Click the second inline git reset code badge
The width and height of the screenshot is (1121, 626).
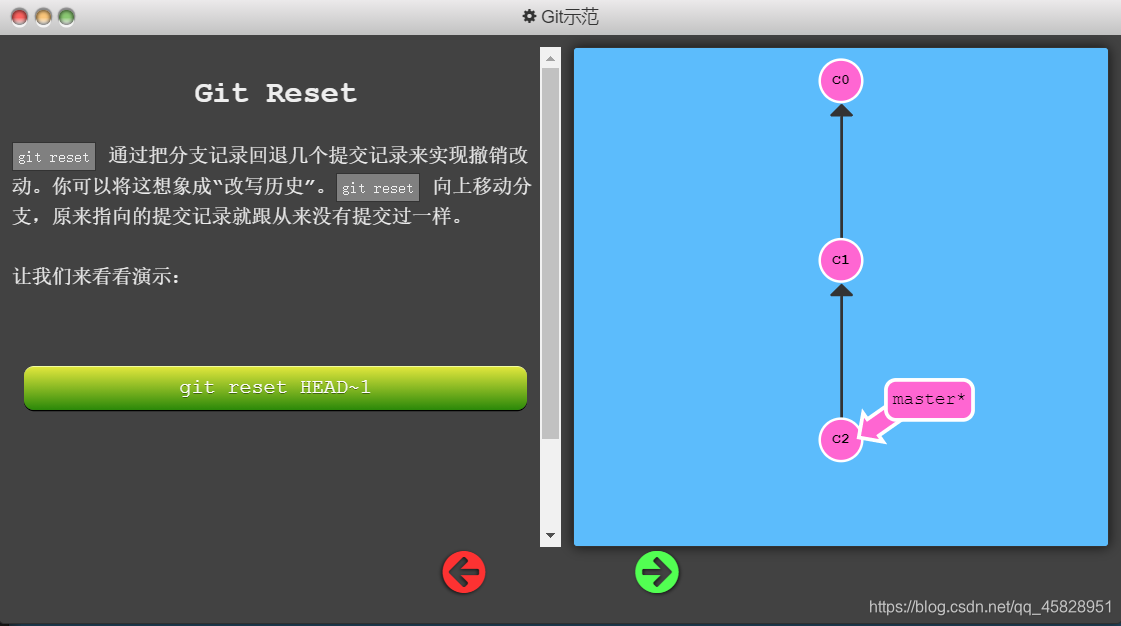[377, 187]
